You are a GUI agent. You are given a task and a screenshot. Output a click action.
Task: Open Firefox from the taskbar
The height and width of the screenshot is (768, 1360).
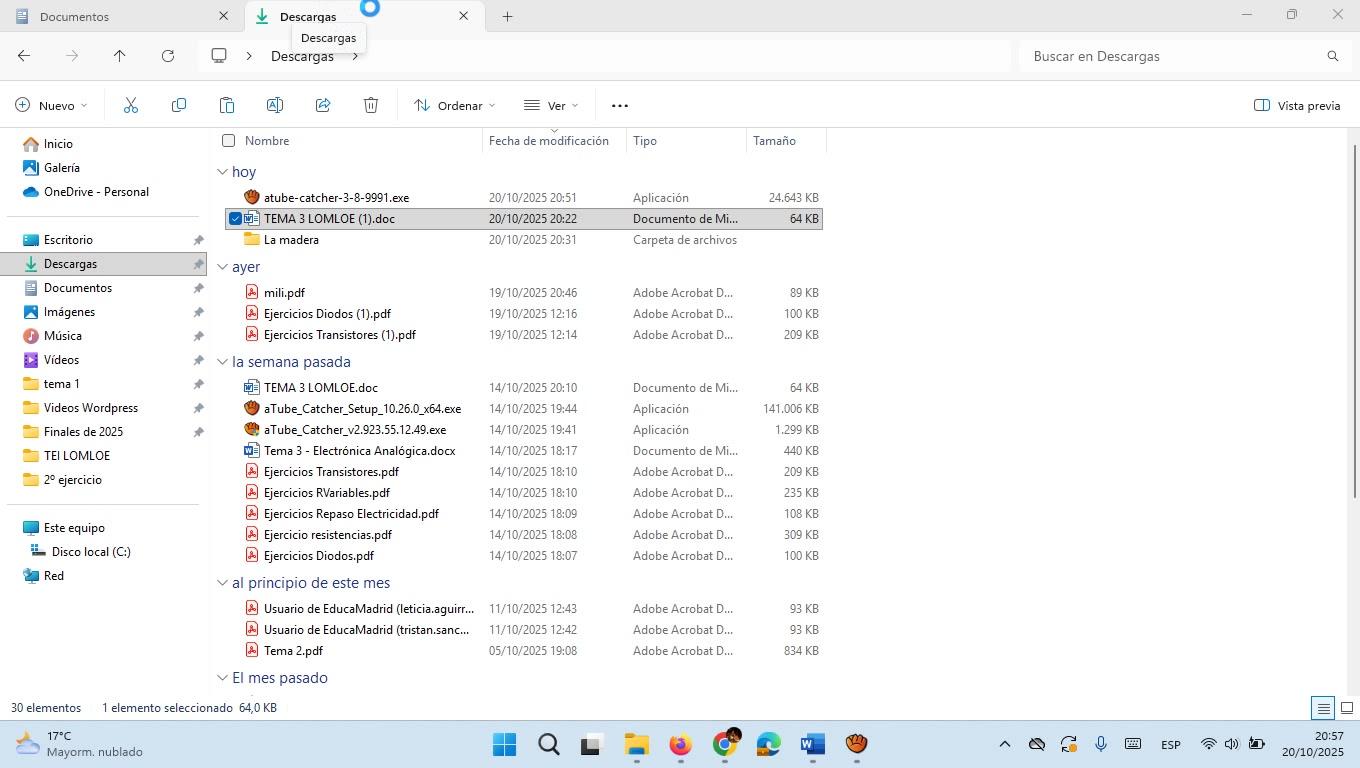(680, 745)
